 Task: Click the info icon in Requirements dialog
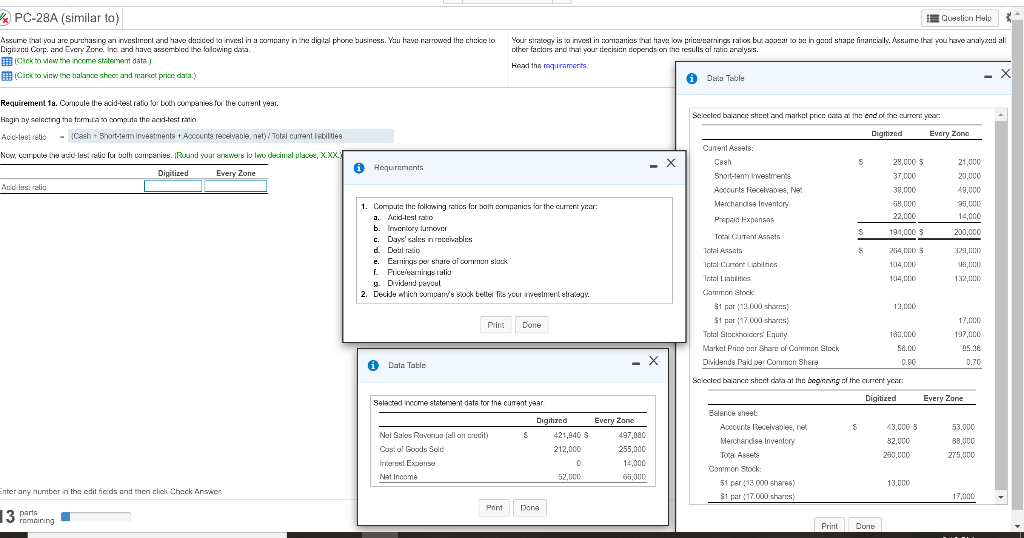(359, 168)
